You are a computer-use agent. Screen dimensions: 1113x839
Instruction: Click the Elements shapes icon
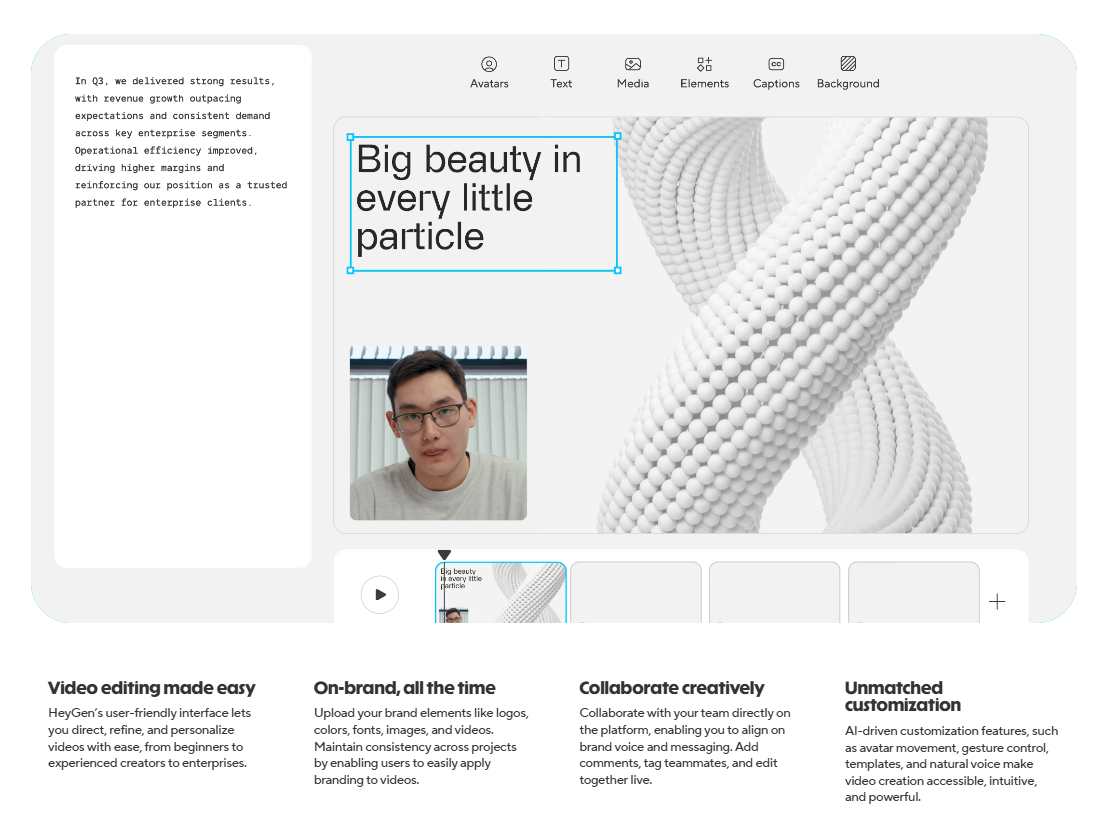(704, 64)
